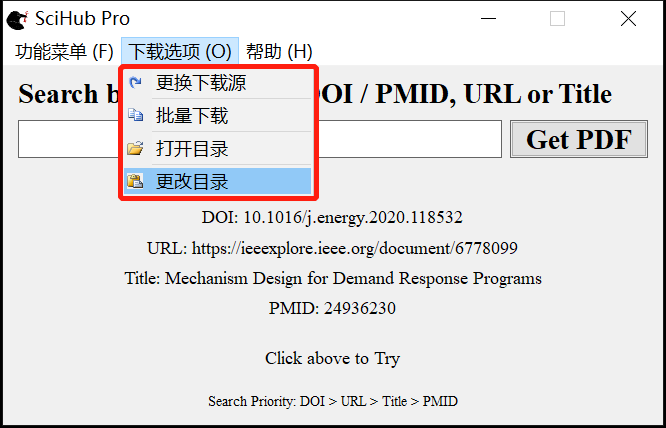Open the 帮助 (H) menu

coord(279,52)
